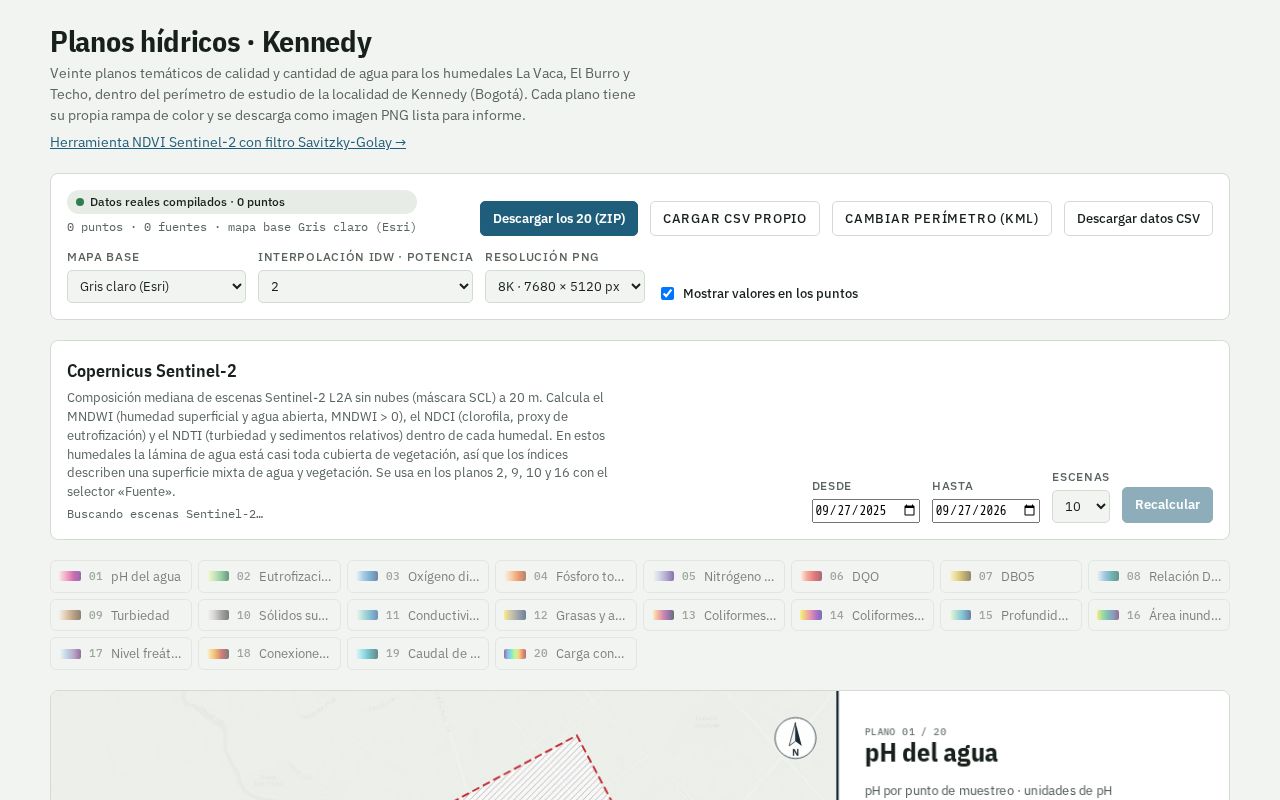Click the Cargar CSV propio button
1280x800 pixels.
pos(735,219)
